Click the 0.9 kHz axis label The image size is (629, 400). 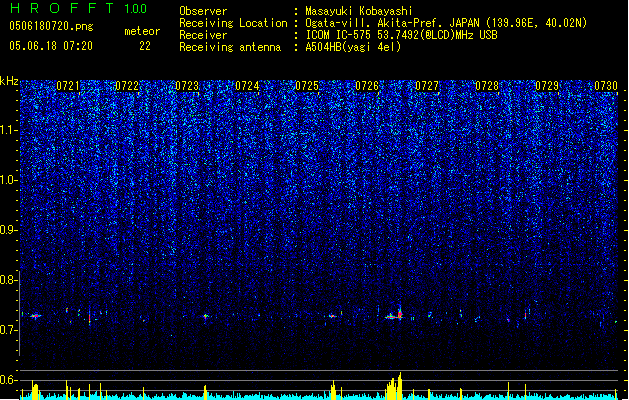click(8, 230)
